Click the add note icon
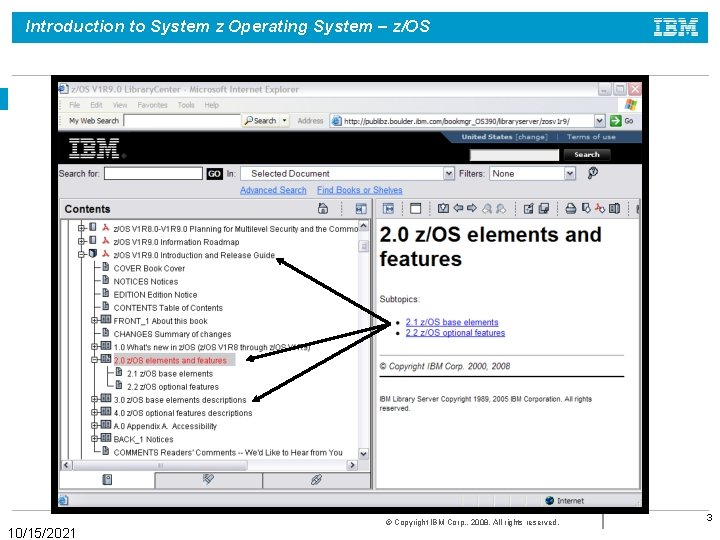This screenshot has width=720, height=540. point(529,209)
